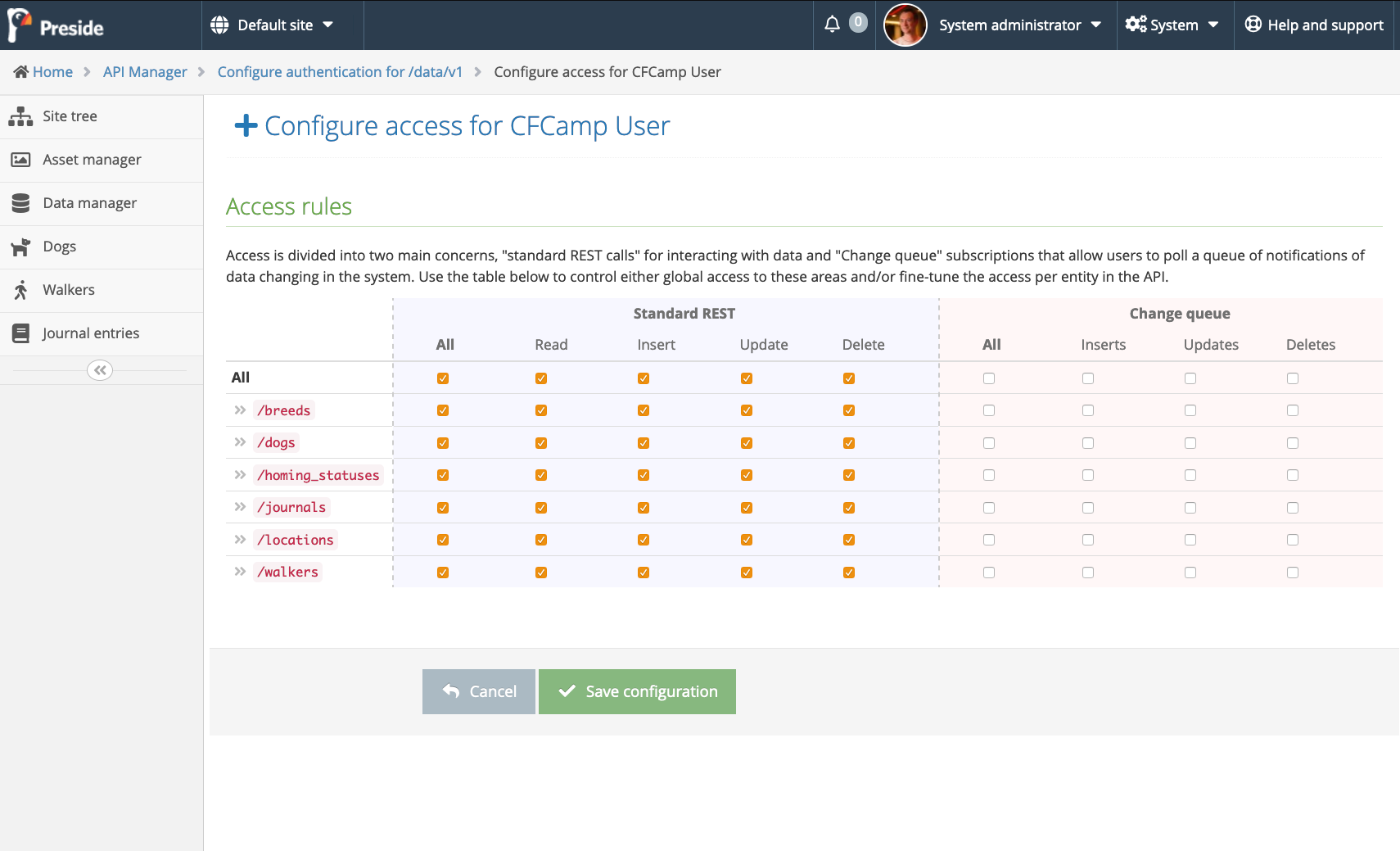This screenshot has height=851, width=1400.
Task: Click the Site tree sidebar icon
Action: 20,117
